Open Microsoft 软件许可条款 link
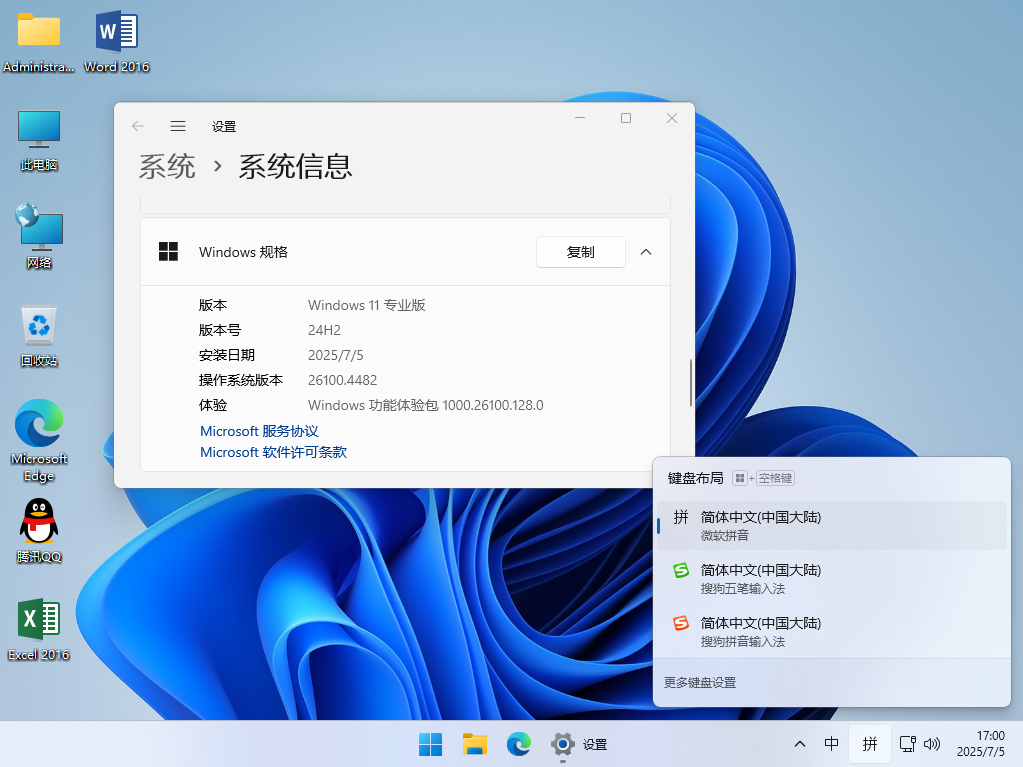The height and width of the screenshot is (767, 1023). (x=273, y=452)
